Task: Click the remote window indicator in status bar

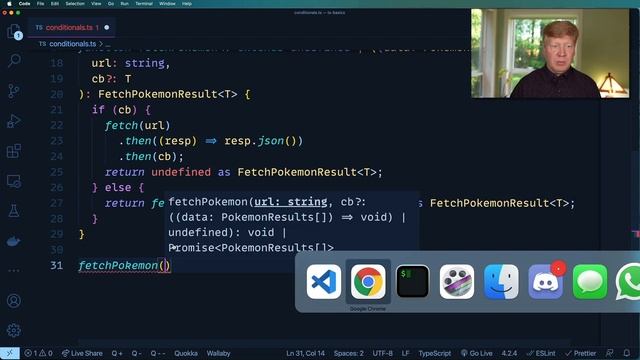Action: click(9, 353)
